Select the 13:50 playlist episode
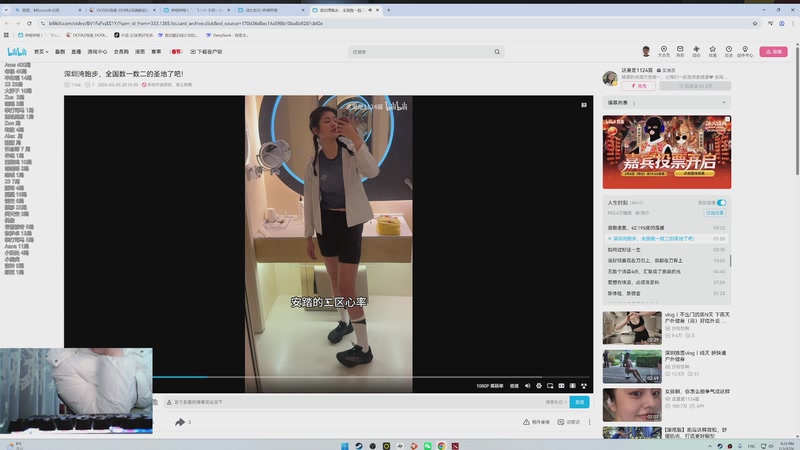800x450 pixels. [x=666, y=260]
